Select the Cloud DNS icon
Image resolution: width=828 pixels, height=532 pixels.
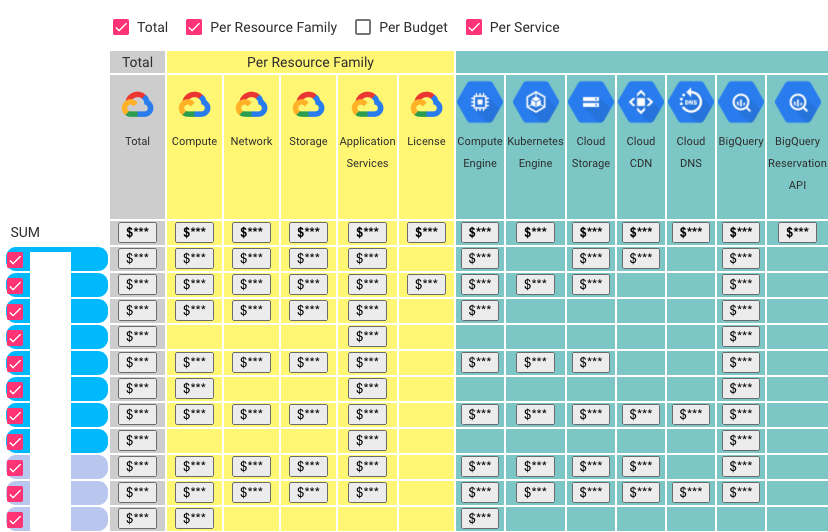coord(691,102)
